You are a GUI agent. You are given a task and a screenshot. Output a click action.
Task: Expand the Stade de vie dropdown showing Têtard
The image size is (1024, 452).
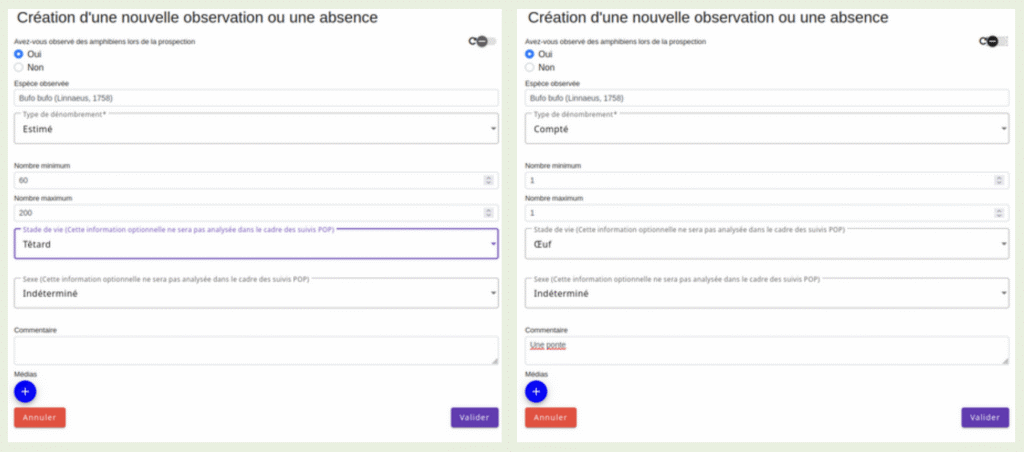tap(256, 244)
